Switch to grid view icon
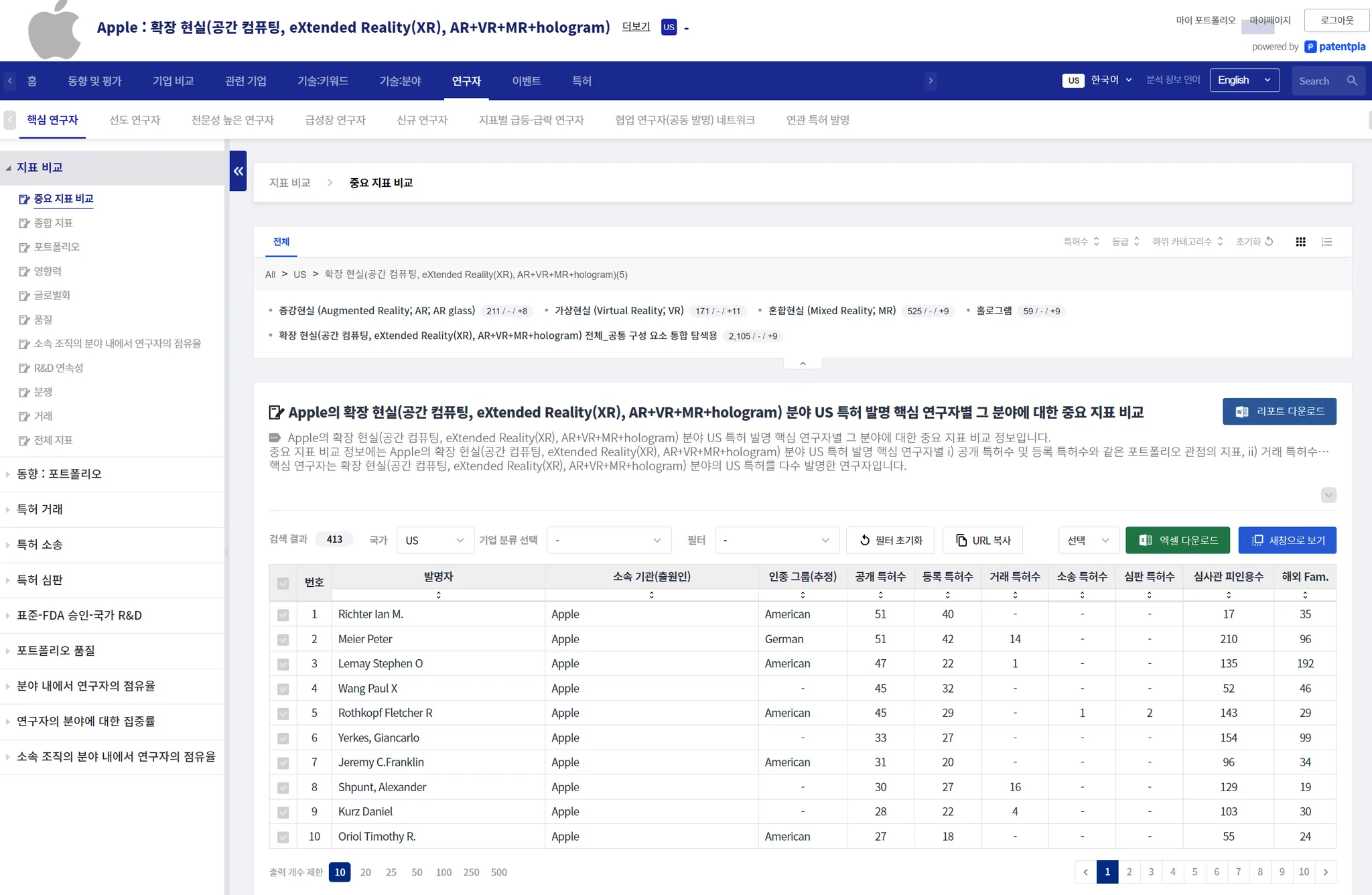1372x895 pixels. click(x=1300, y=242)
